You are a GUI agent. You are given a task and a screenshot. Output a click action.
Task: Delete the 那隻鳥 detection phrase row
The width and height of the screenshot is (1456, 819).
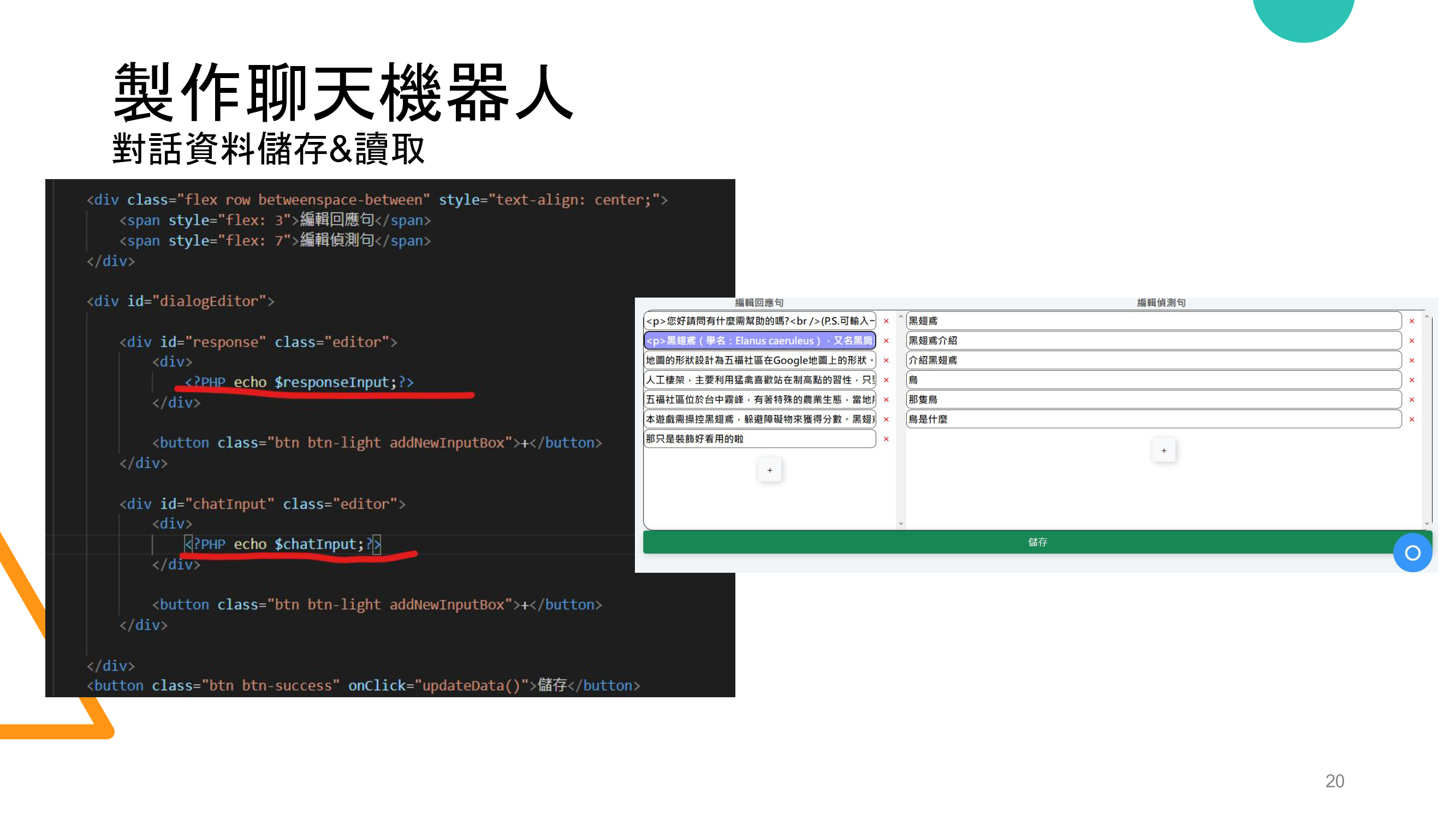pos(1411,400)
